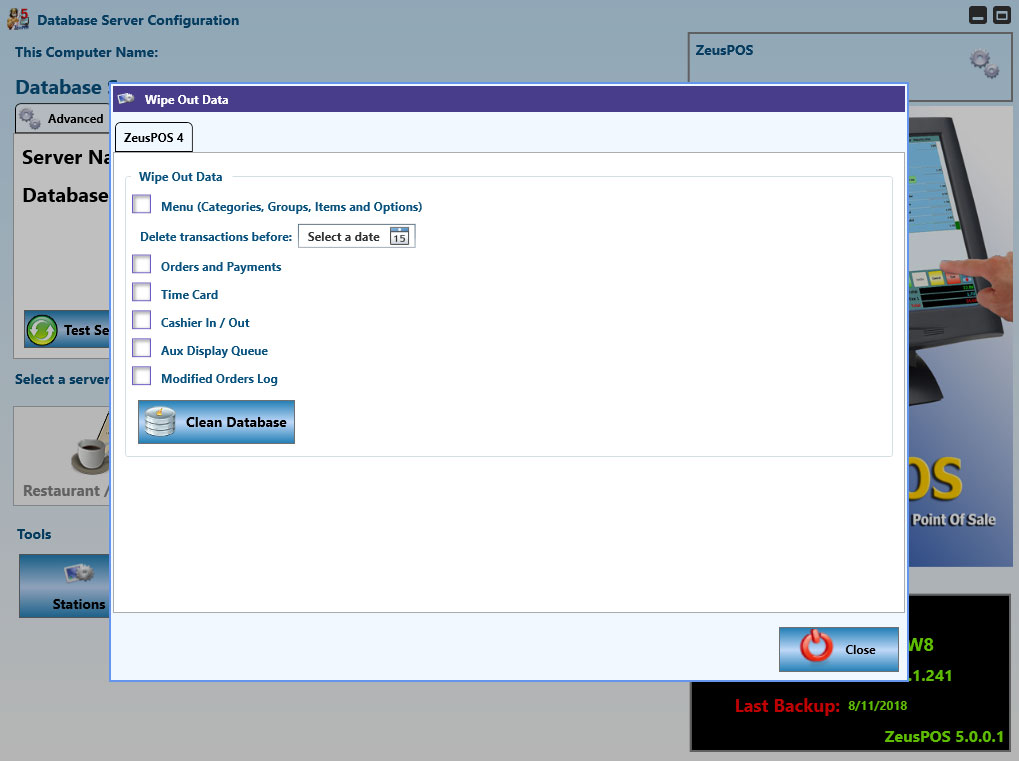Minimize the Database Server Configuration window
The width and height of the screenshot is (1019, 761).
pos(978,16)
